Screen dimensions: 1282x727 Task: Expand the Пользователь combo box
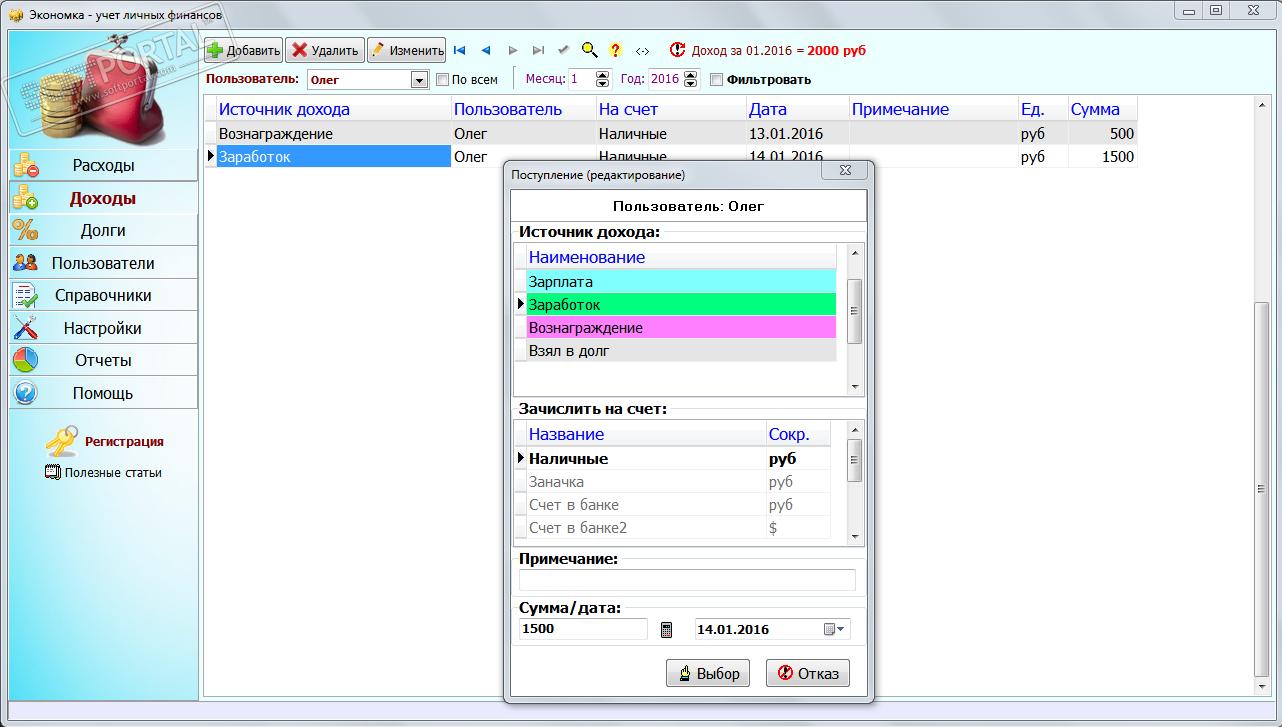420,80
